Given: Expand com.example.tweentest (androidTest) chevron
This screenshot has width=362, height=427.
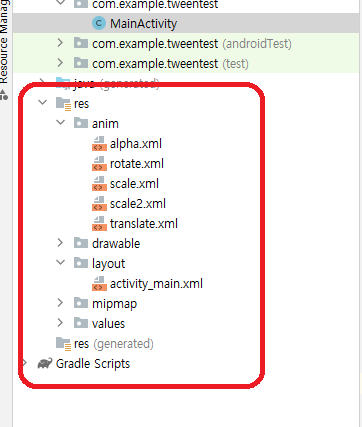Looking at the screenshot, I should click(x=60, y=43).
